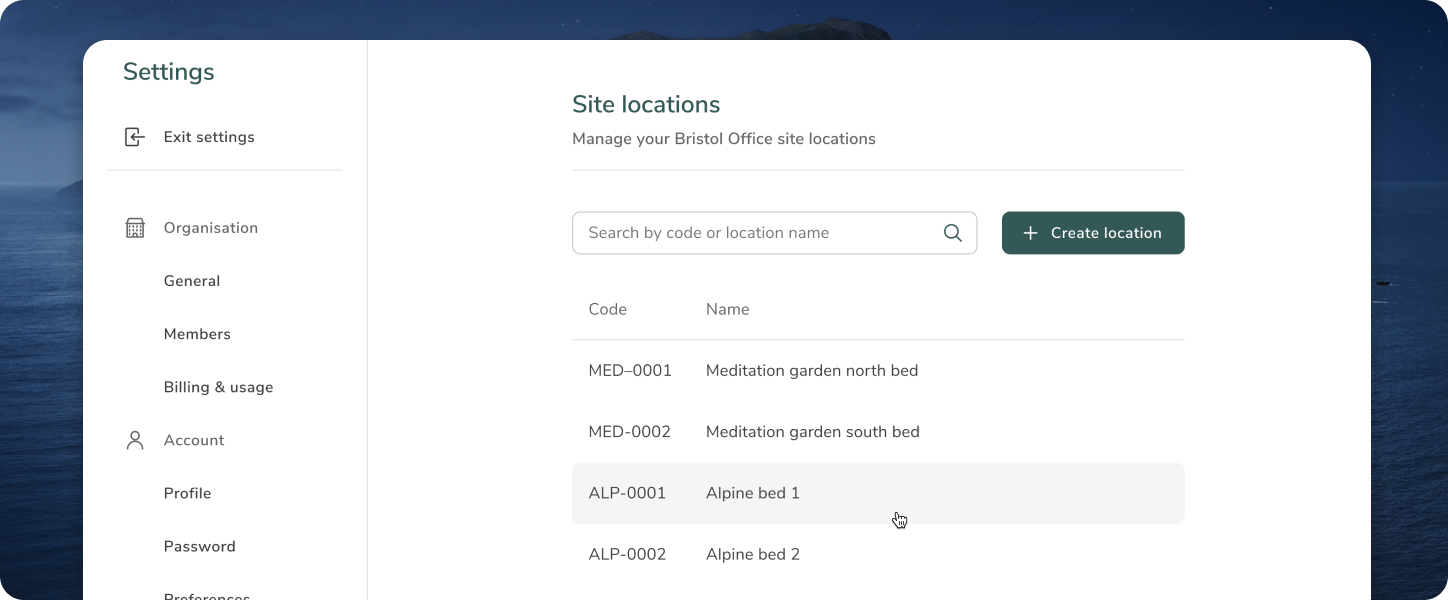
Task: Click the Exit settings door icon
Action: (134, 137)
